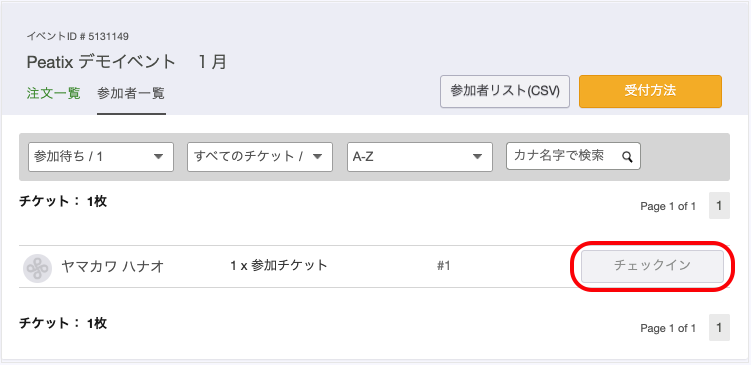
Task: Go to page 1 in top pagination
Action: pos(719,205)
